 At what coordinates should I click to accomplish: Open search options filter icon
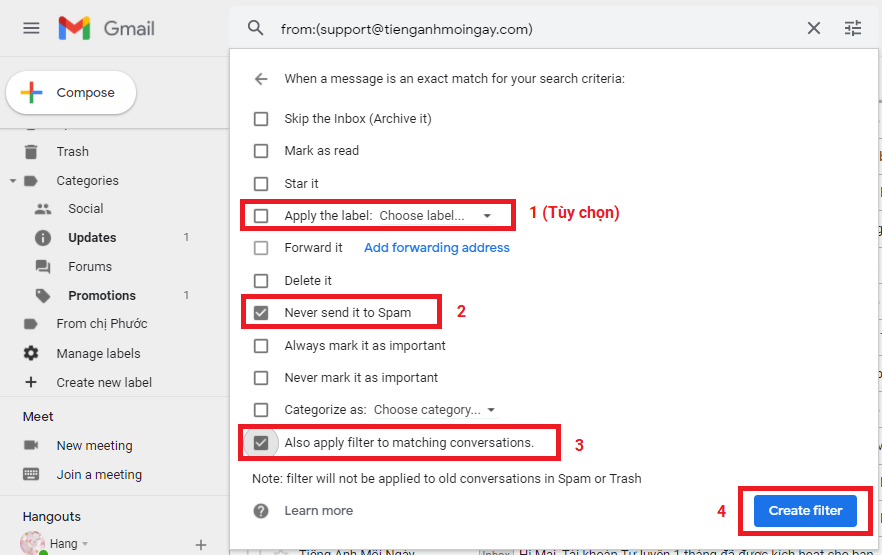click(x=853, y=29)
